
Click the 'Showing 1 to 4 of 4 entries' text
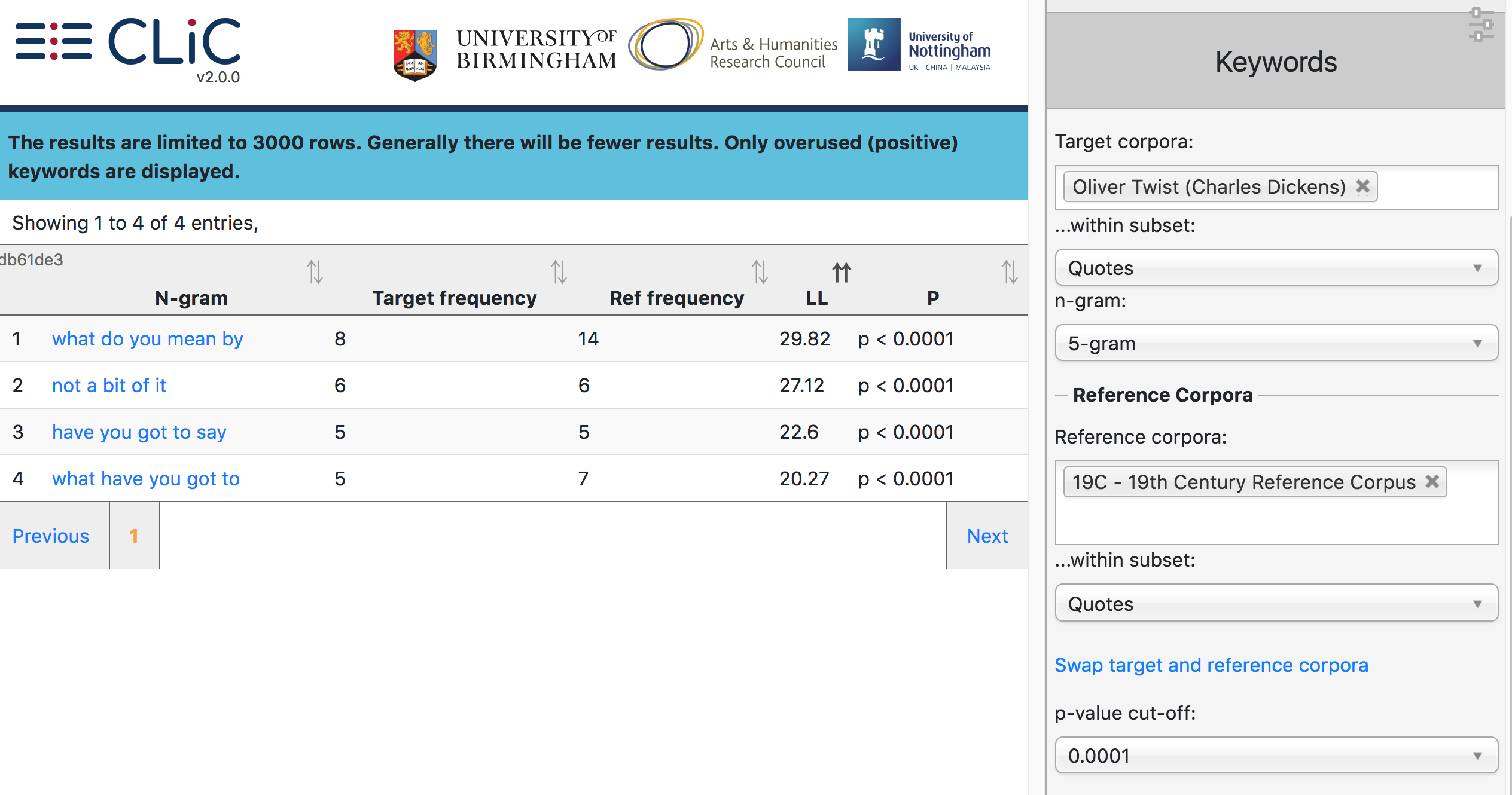click(135, 223)
